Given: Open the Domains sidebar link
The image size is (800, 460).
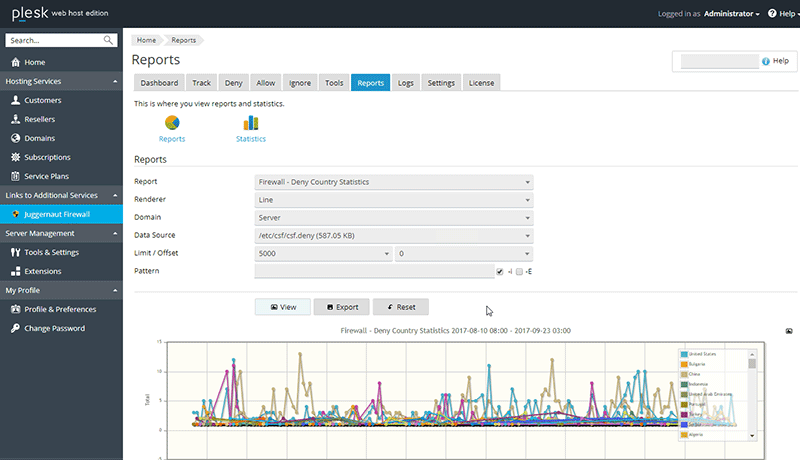Looking at the screenshot, I should (x=40, y=138).
